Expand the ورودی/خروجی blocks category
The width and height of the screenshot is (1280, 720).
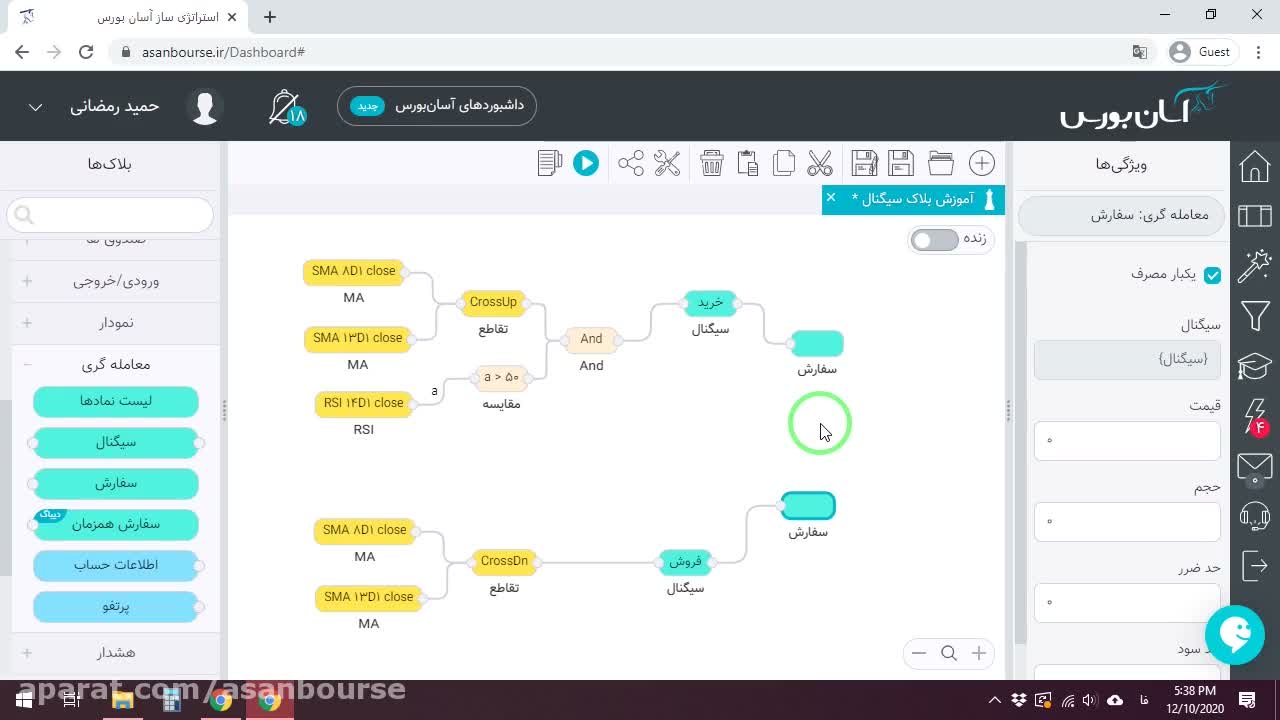coord(116,281)
